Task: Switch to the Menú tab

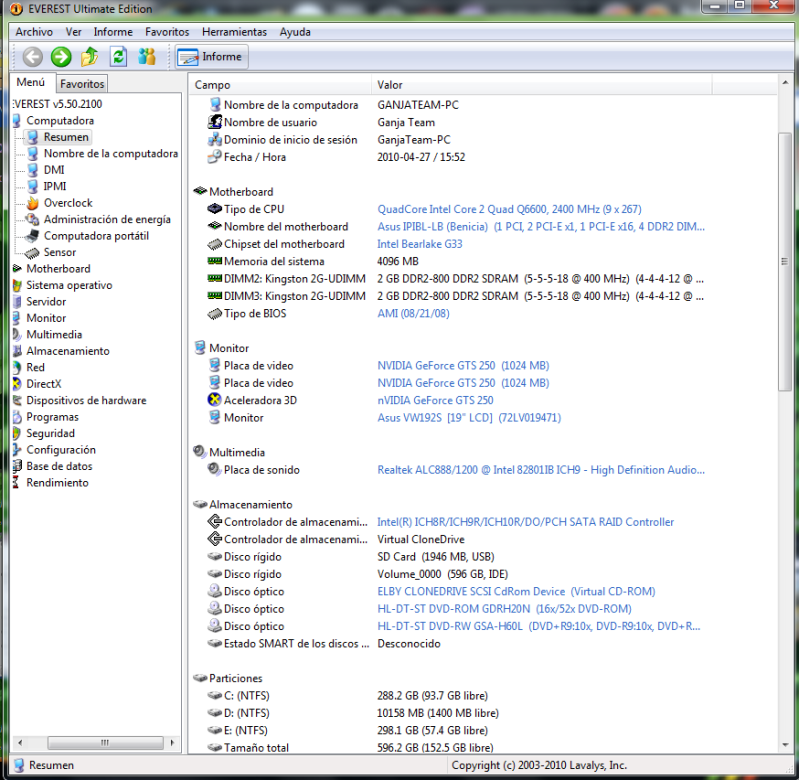Action: click(31, 82)
